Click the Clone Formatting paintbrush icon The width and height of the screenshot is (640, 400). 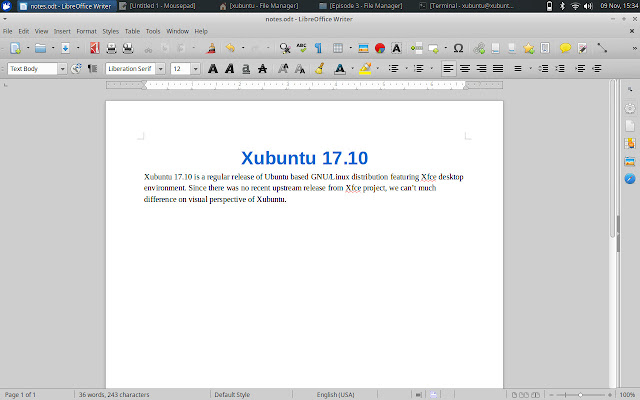(211, 48)
